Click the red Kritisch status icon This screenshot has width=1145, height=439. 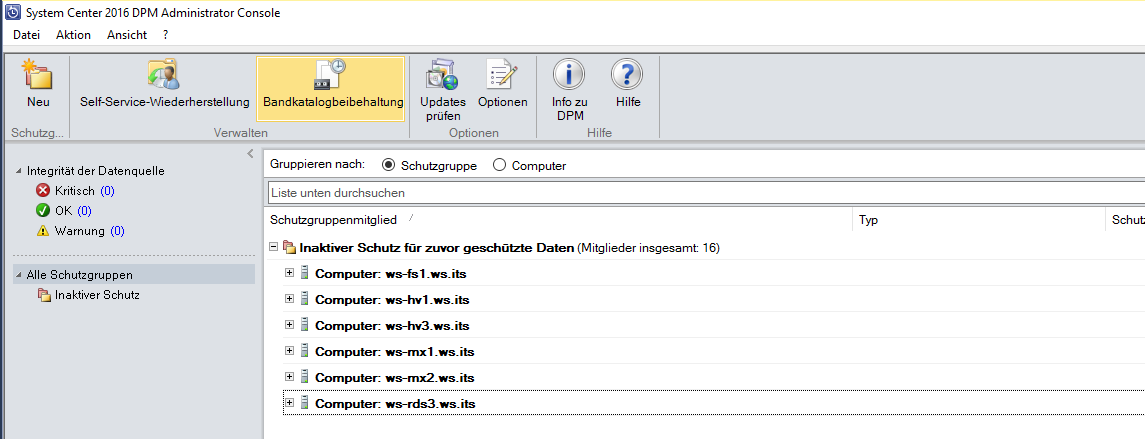pyautogui.click(x=42, y=191)
